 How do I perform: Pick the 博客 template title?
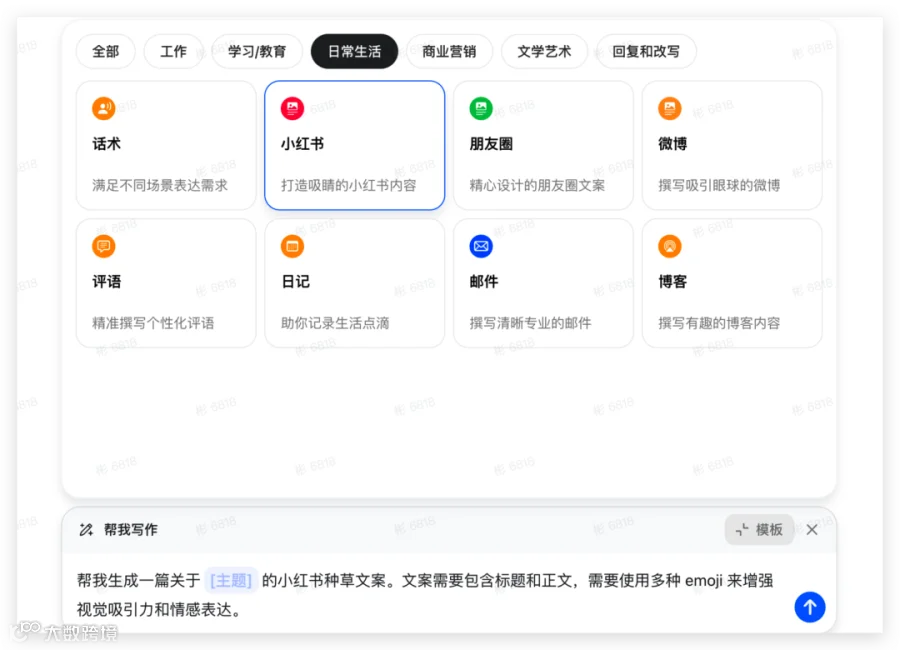(x=673, y=281)
